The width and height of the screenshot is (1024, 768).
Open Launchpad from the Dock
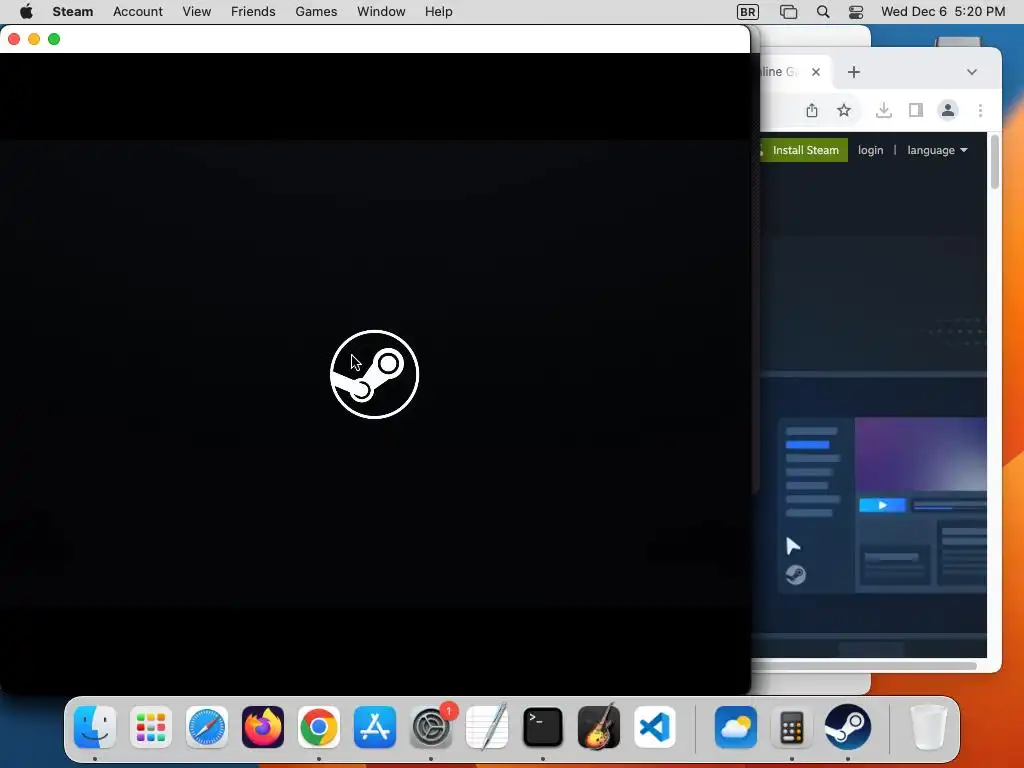(x=151, y=727)
